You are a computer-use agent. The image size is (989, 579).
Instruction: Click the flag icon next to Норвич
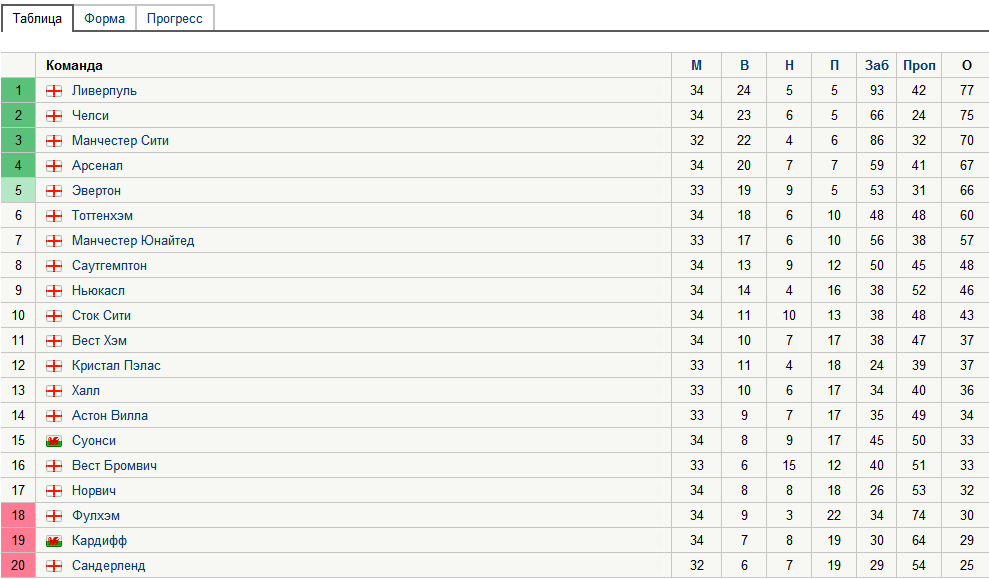pyautogui.click(x=54, y=490)
